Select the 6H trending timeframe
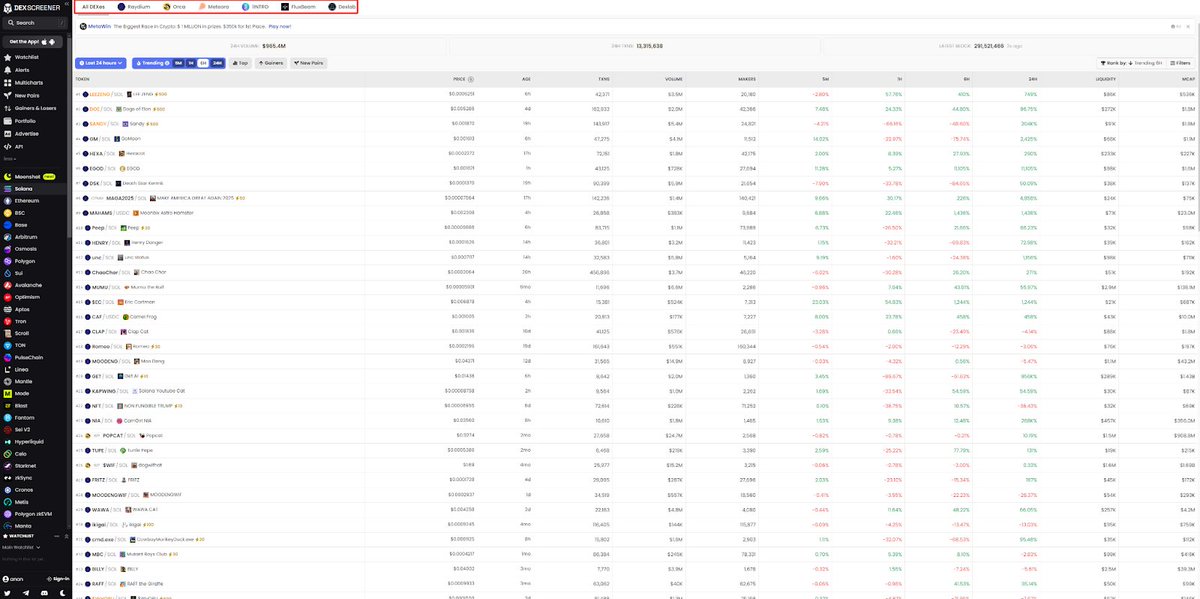 pyautogui.click(x=204, y=63)
